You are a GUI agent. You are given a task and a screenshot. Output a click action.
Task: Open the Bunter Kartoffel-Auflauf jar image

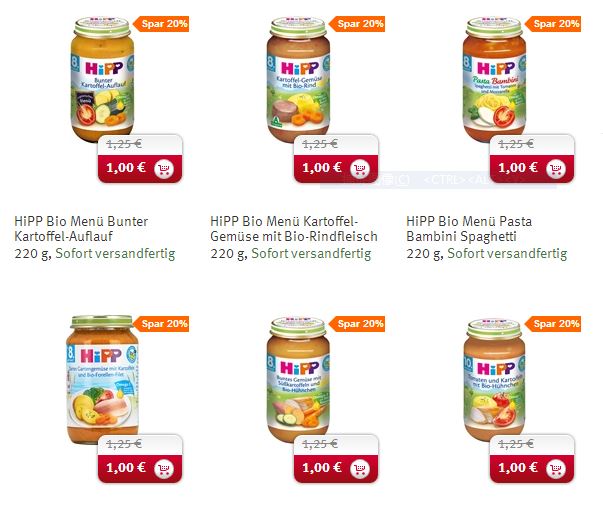(x=102, y=79)
